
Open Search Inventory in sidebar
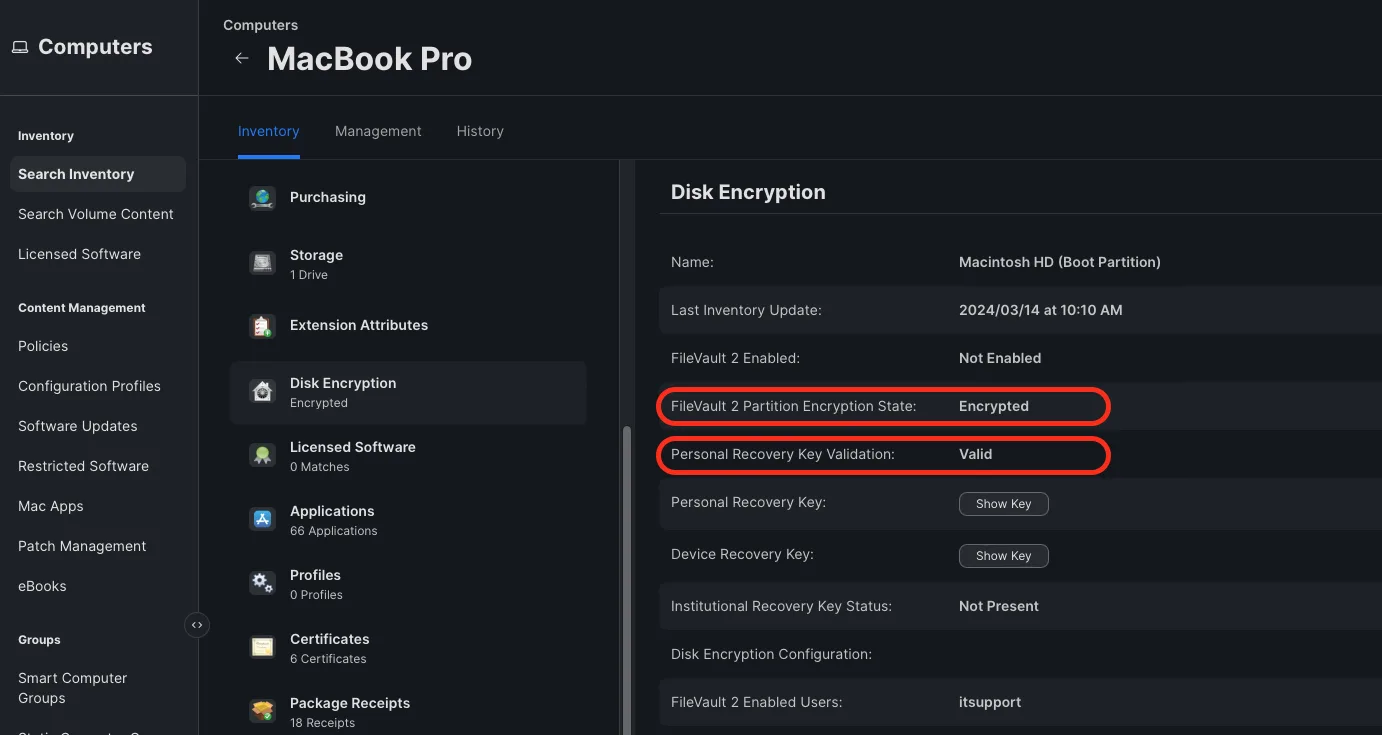(98, 174)
